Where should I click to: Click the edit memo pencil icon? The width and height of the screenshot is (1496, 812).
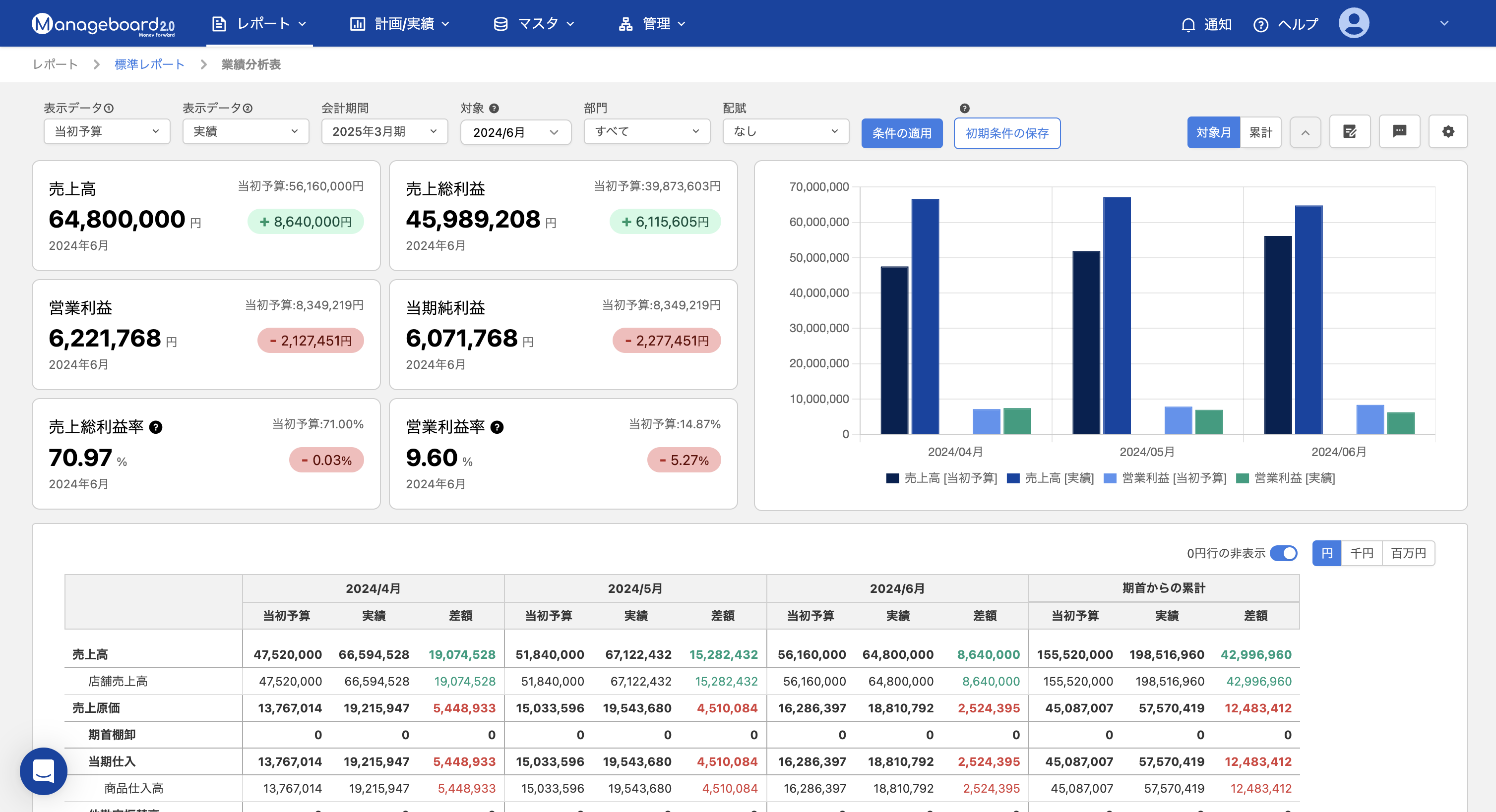[1350, 132]
